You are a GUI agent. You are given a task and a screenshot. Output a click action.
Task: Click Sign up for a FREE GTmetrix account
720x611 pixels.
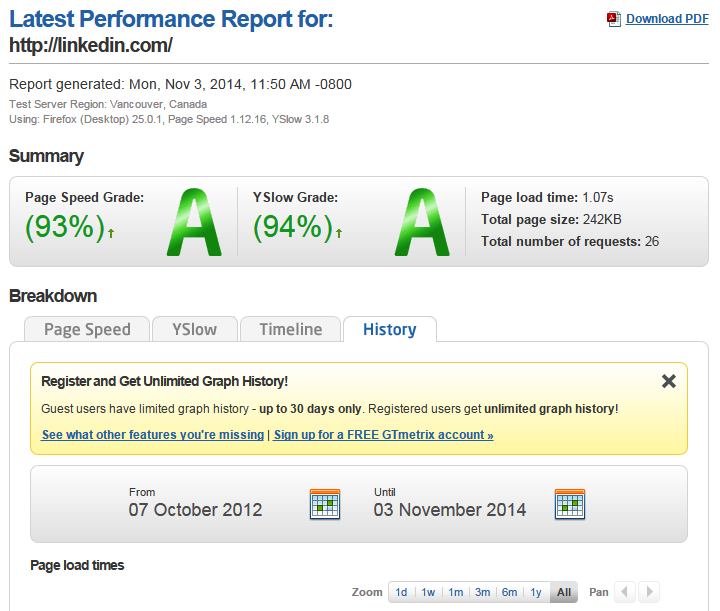[384, 435]
